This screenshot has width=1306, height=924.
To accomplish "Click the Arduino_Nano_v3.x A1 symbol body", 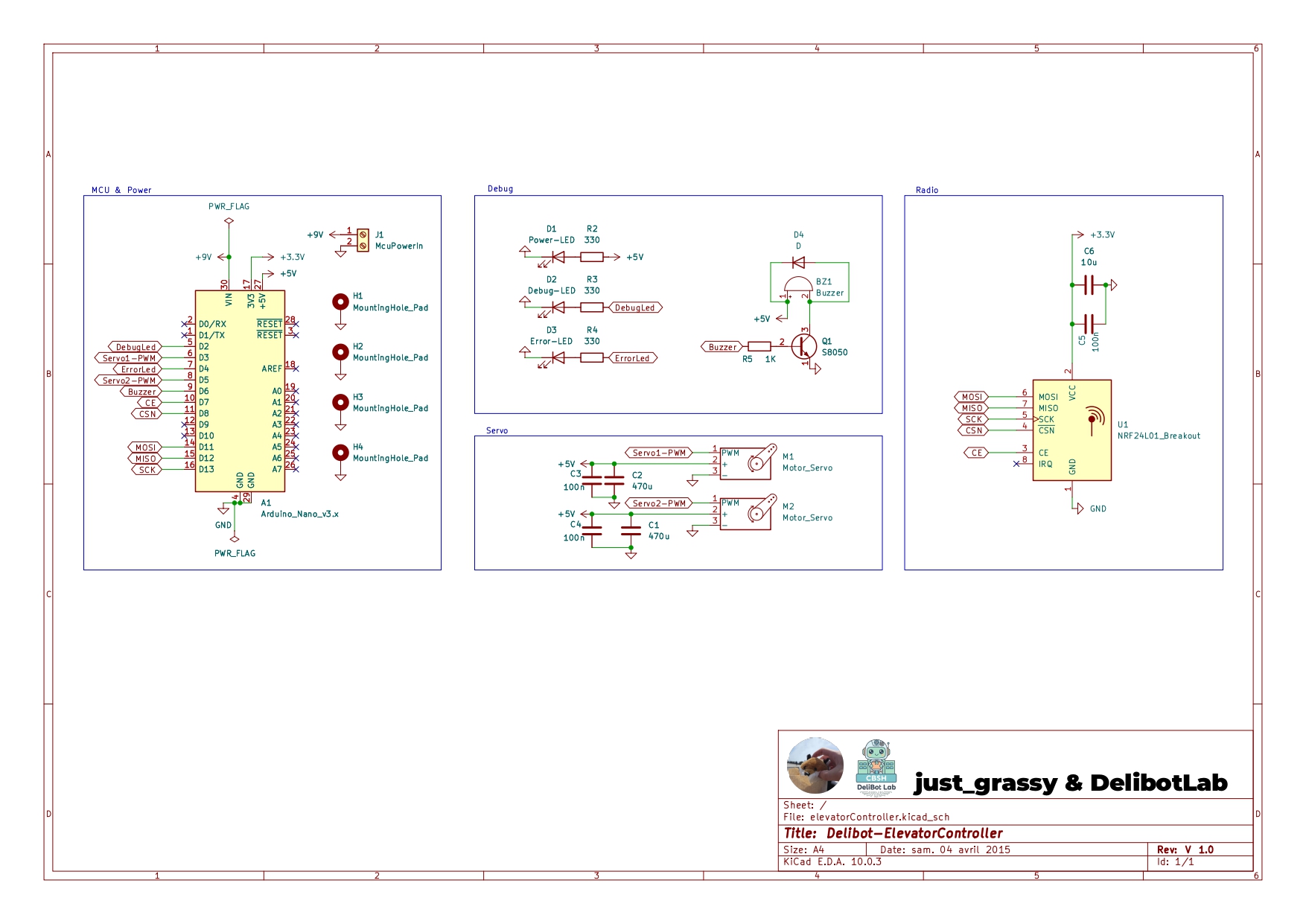I will 240,391.
